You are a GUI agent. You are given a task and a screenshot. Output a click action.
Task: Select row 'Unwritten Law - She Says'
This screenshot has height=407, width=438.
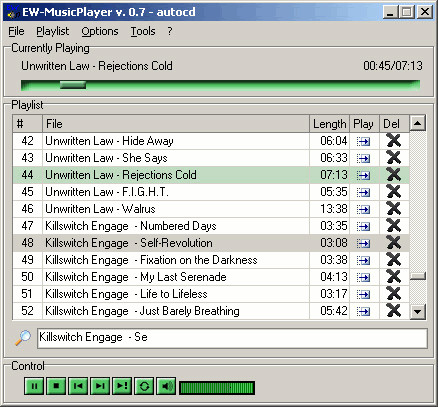211,158
